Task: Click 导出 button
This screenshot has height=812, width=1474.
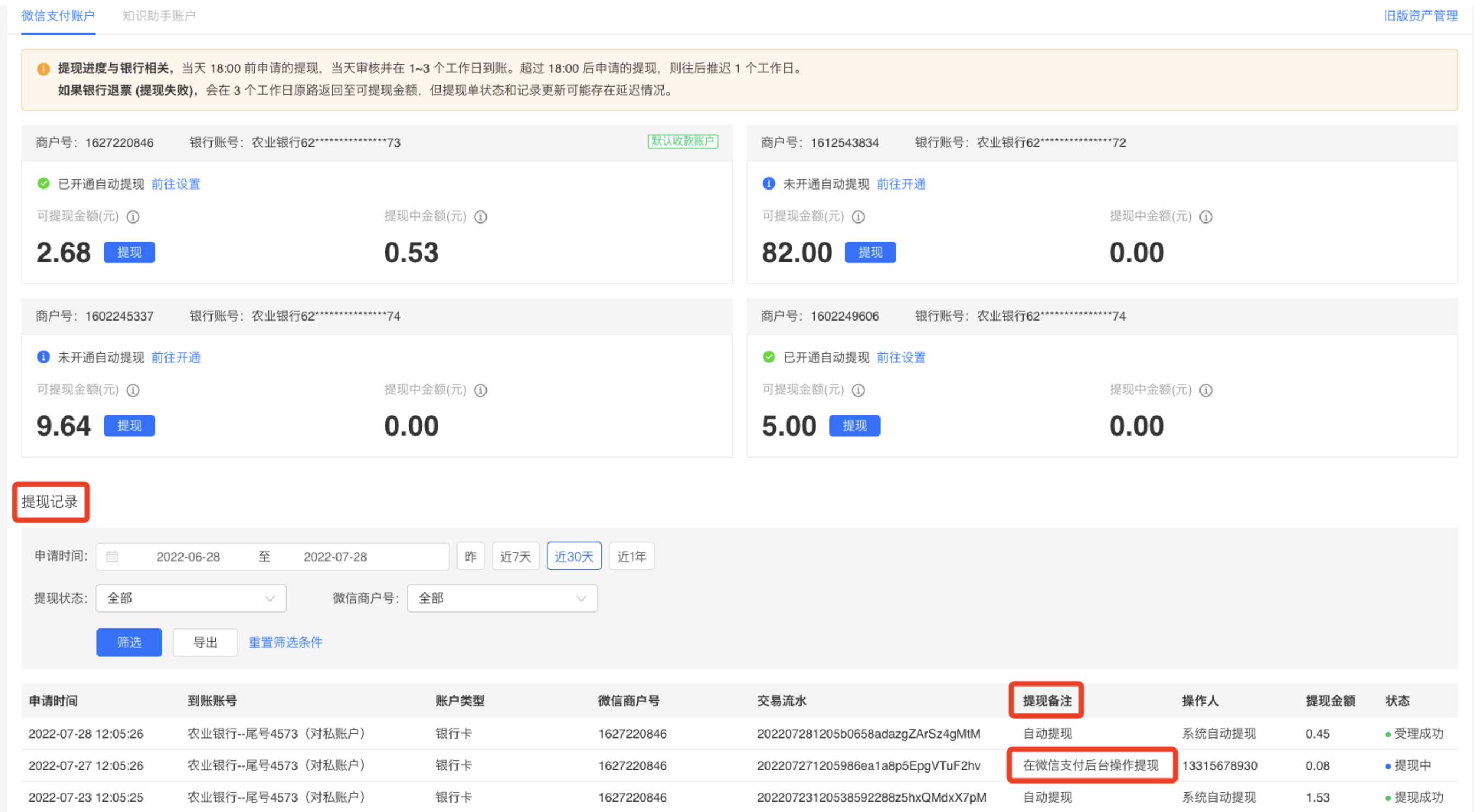Action: pos(205,643)
